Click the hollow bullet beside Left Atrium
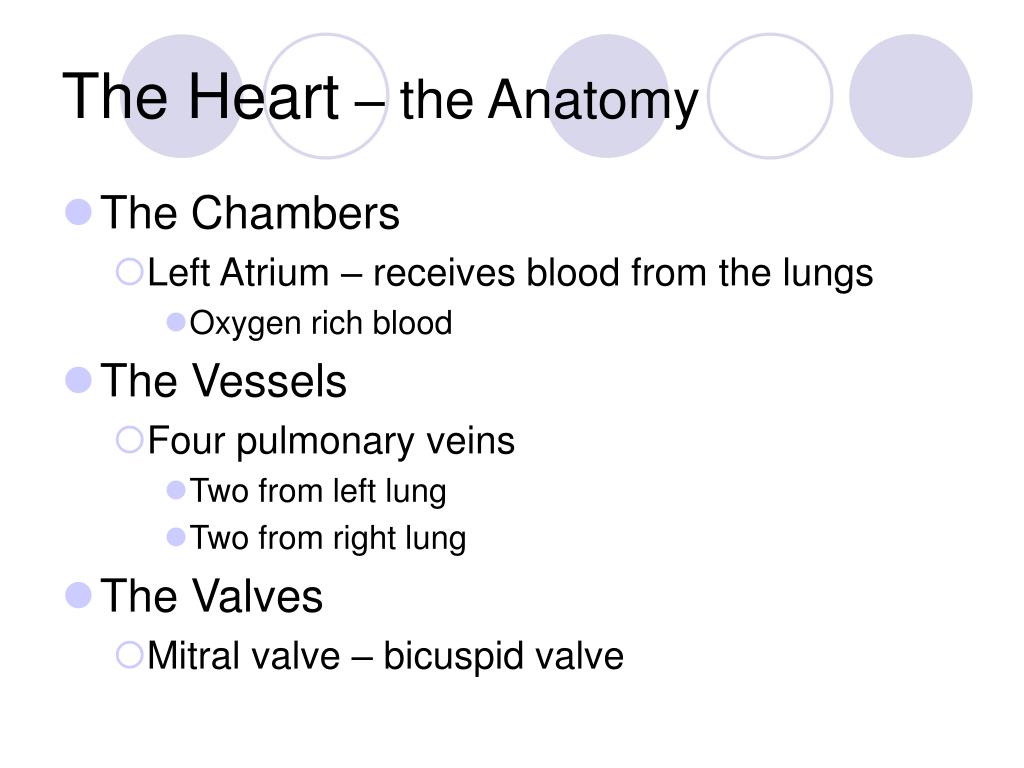Viewport: 1024px width, 768px height. click(129, 272)
